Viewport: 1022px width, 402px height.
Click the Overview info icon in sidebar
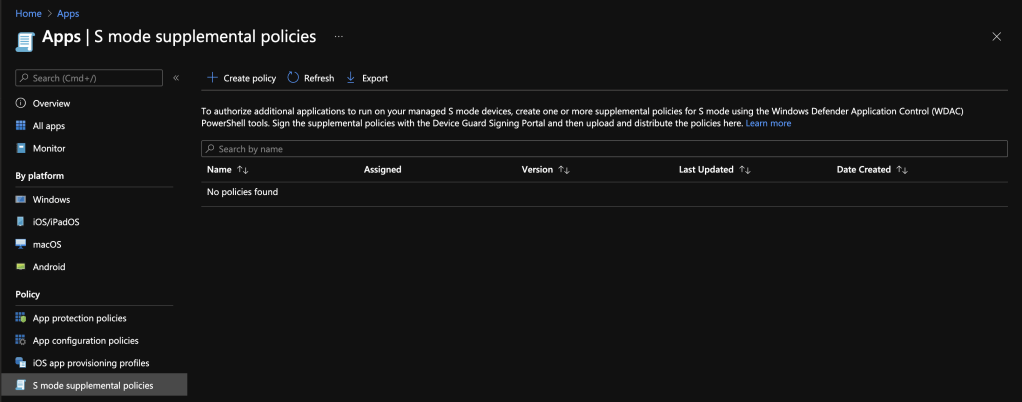21,103
